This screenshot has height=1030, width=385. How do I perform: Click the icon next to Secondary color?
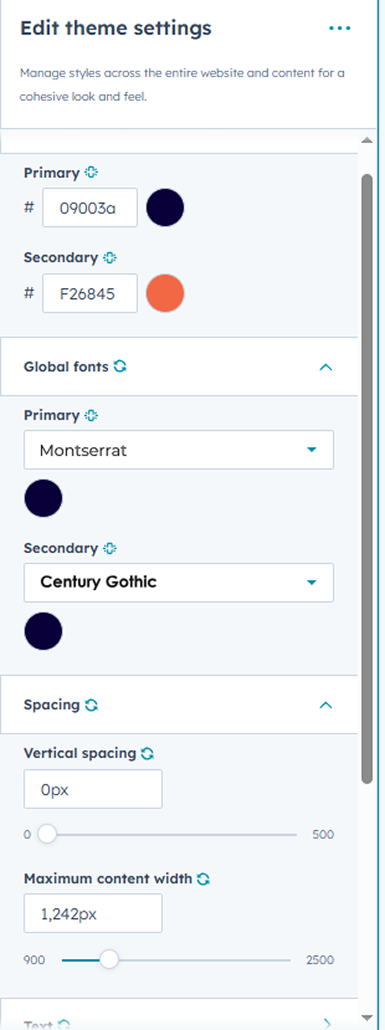110,258
